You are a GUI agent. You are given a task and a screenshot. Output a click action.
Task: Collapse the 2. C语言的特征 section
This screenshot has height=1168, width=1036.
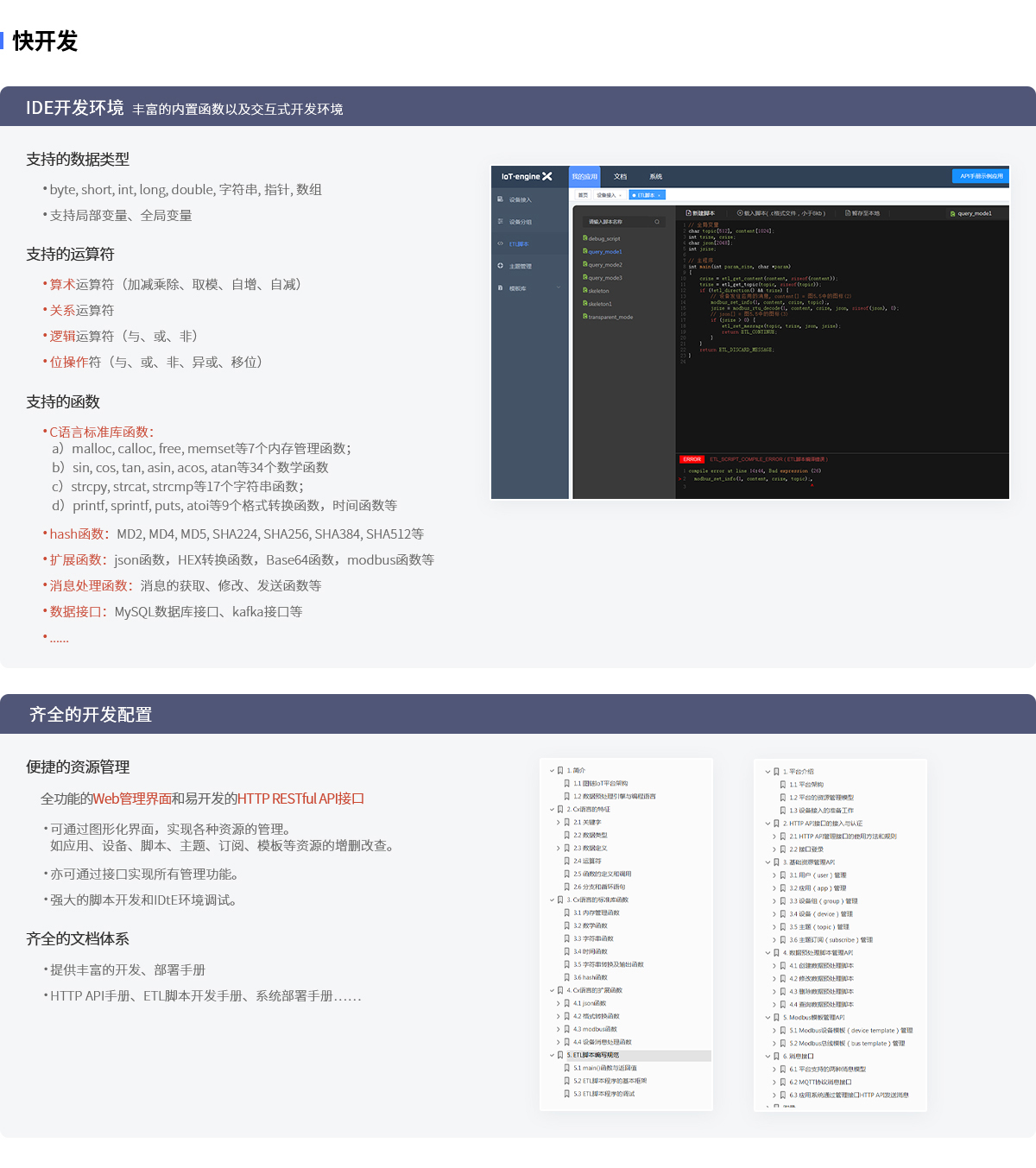pyautogui.click(x=552, y=810)
